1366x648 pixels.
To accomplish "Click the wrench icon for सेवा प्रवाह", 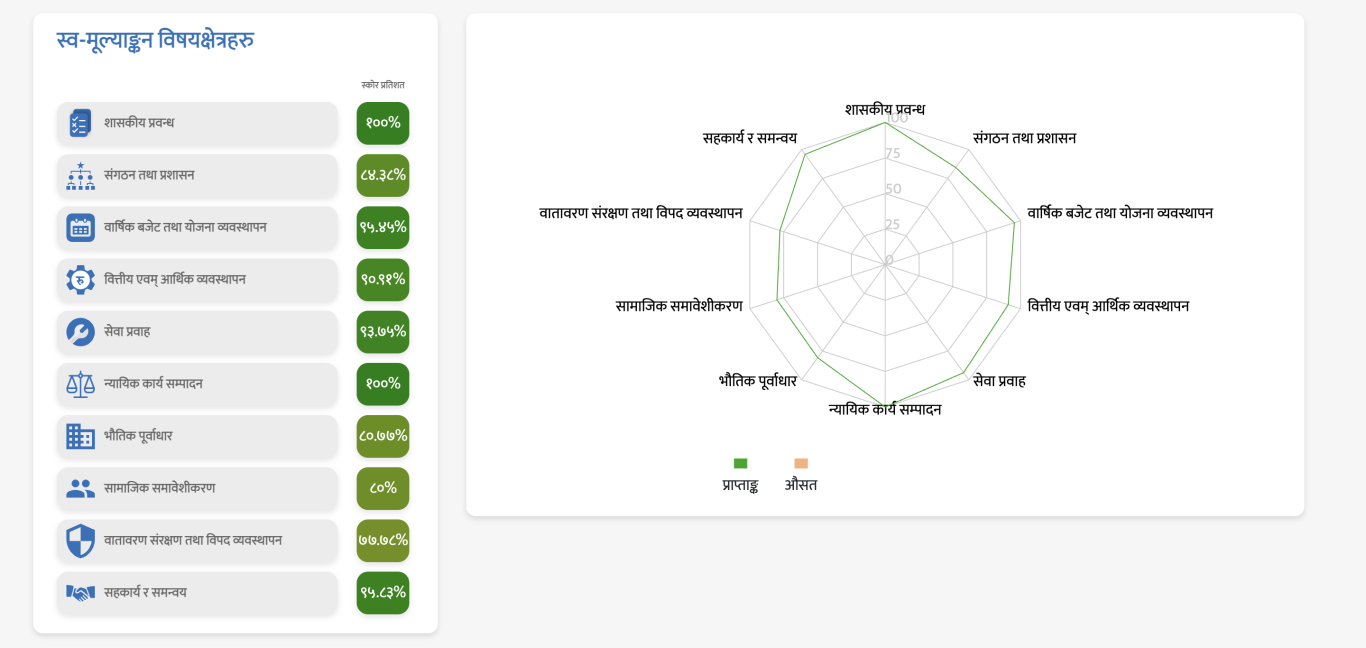I will (x=80, y=332).
